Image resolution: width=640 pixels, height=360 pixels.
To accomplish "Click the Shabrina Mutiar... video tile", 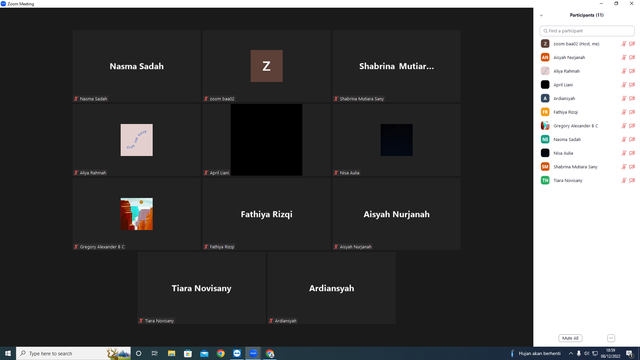I will click(396, 66).
